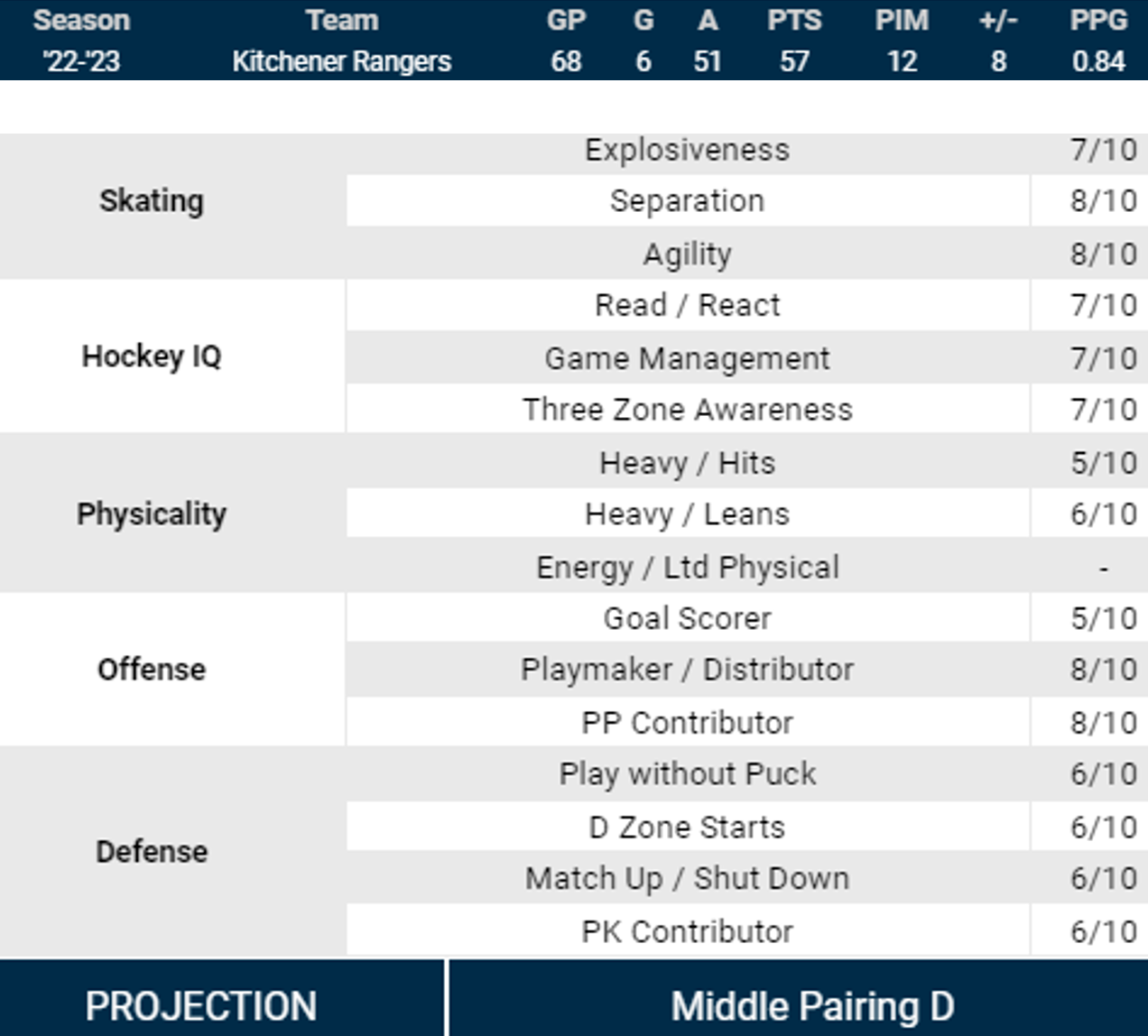Click the Kitchener Rangers team name

341,61
